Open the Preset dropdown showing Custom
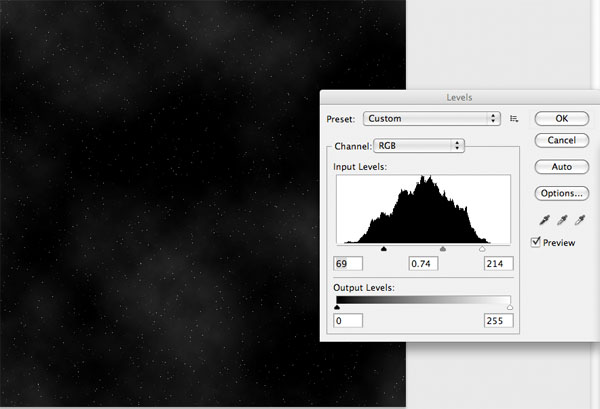Viewport: 600px width, 409px height. 432,119
